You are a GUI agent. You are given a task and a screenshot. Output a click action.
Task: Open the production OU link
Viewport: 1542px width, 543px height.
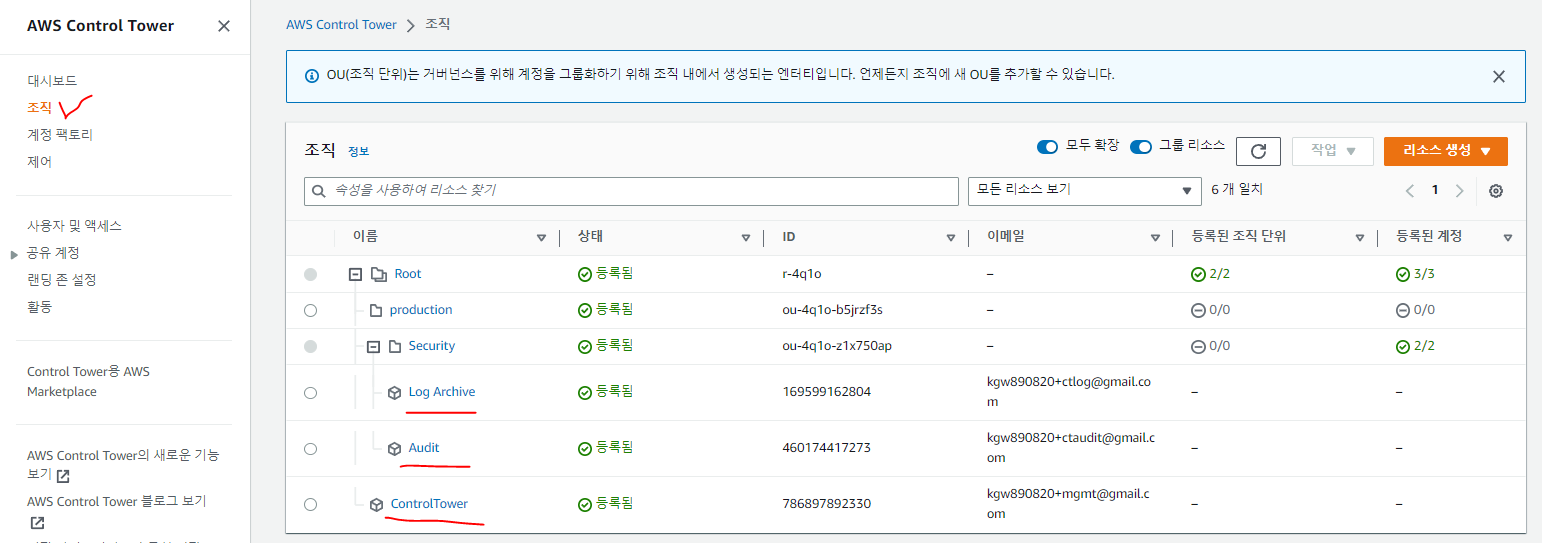[x=421, y=310]
